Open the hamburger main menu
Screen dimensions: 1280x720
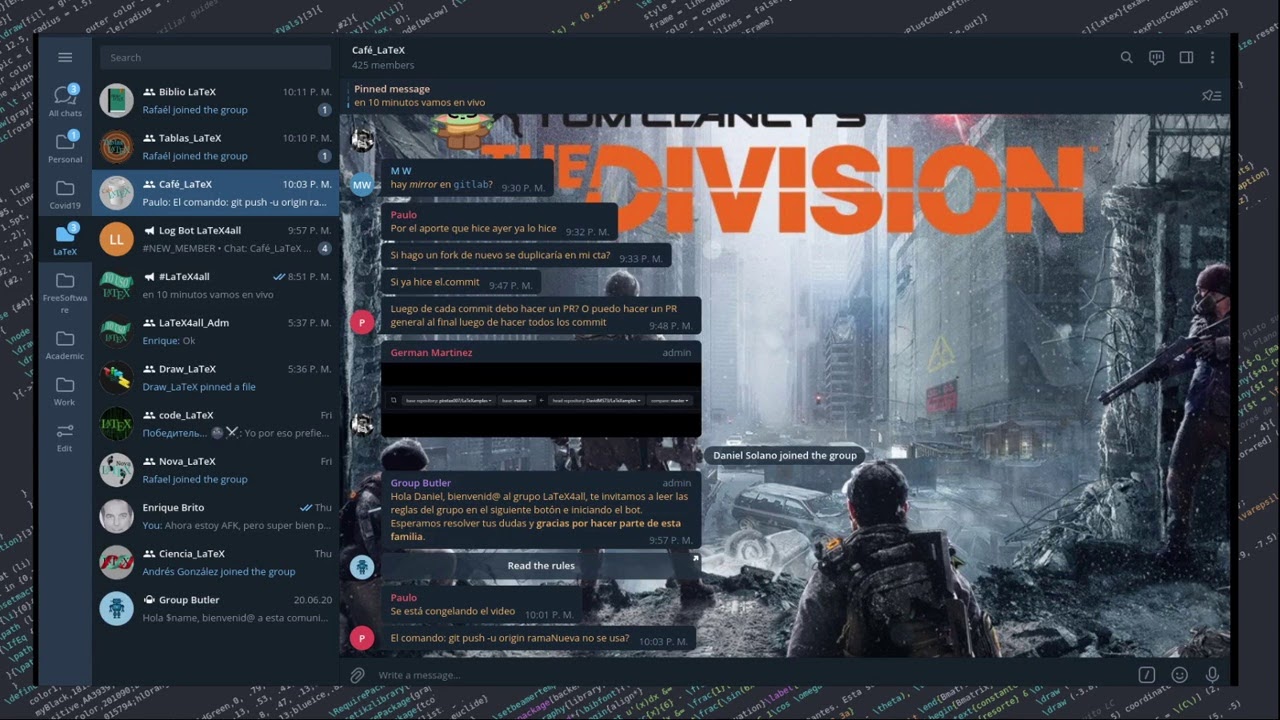tap(65, 58)
